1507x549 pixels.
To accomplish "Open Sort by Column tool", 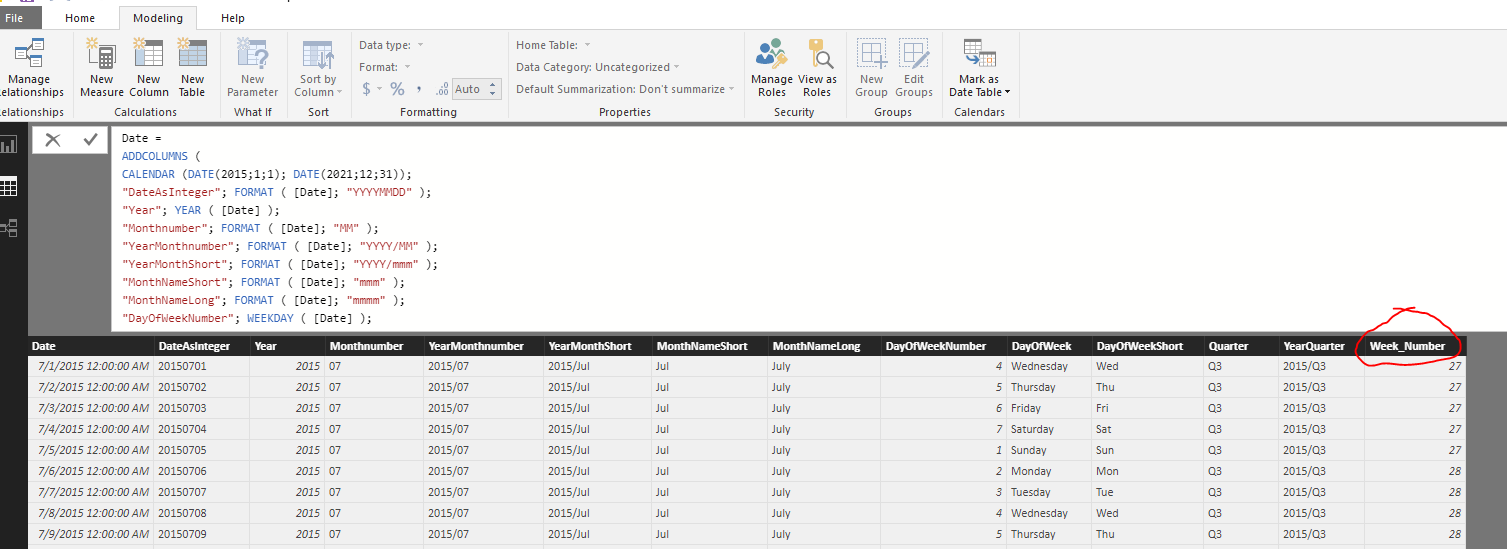I will (x=318, y=68).
